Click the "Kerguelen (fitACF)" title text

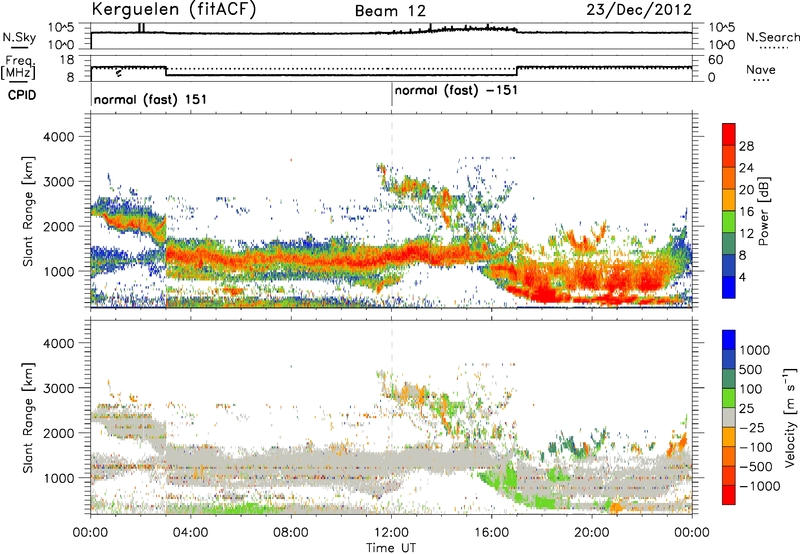pyautogui.click(x=173, y=9)
